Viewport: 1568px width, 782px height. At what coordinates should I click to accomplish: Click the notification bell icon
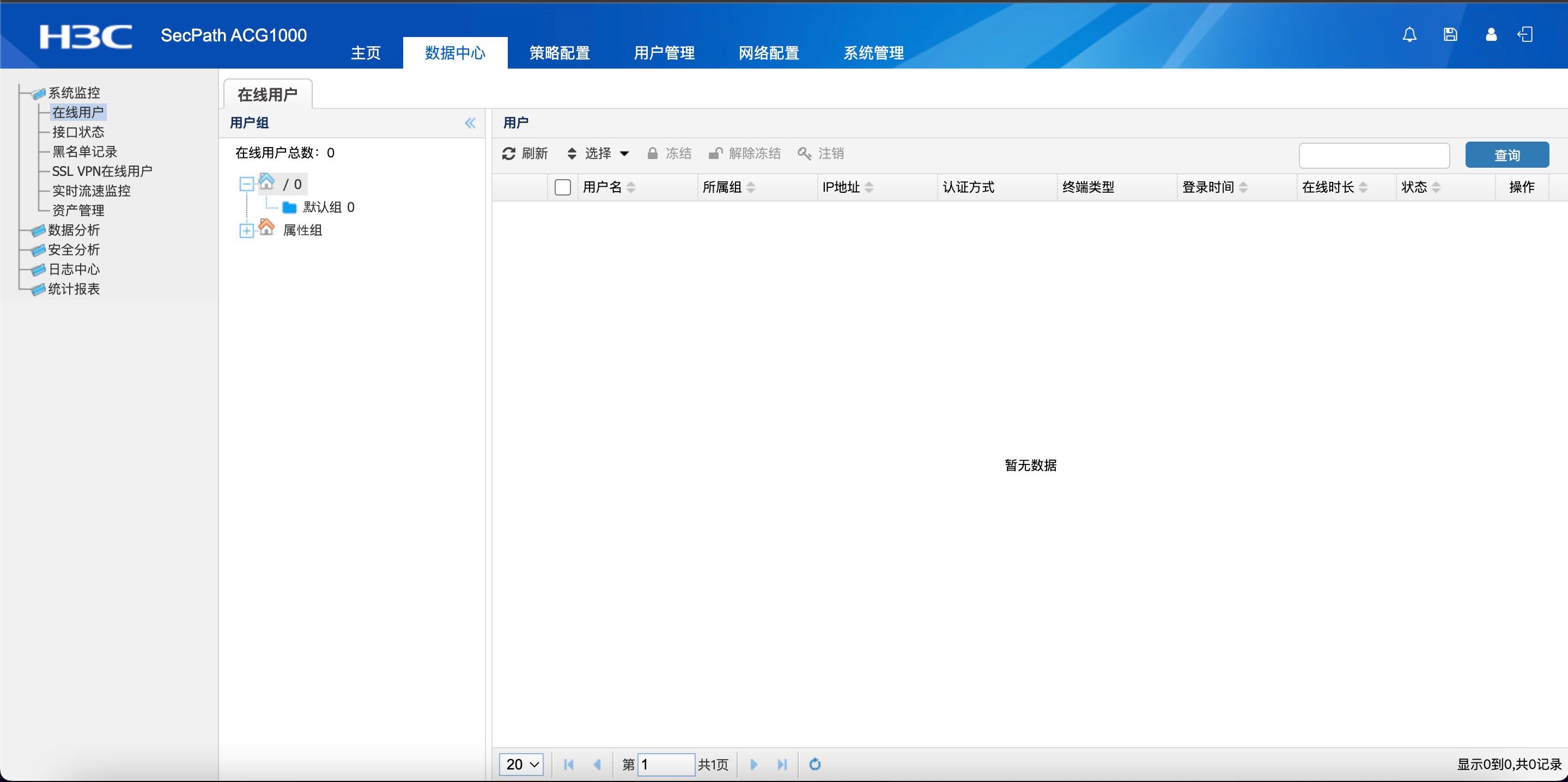pos(1409,35)
